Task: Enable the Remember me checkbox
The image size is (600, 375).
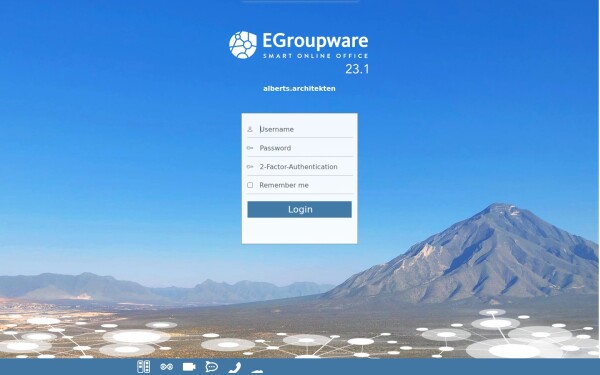Action: (x=250, y=185)
